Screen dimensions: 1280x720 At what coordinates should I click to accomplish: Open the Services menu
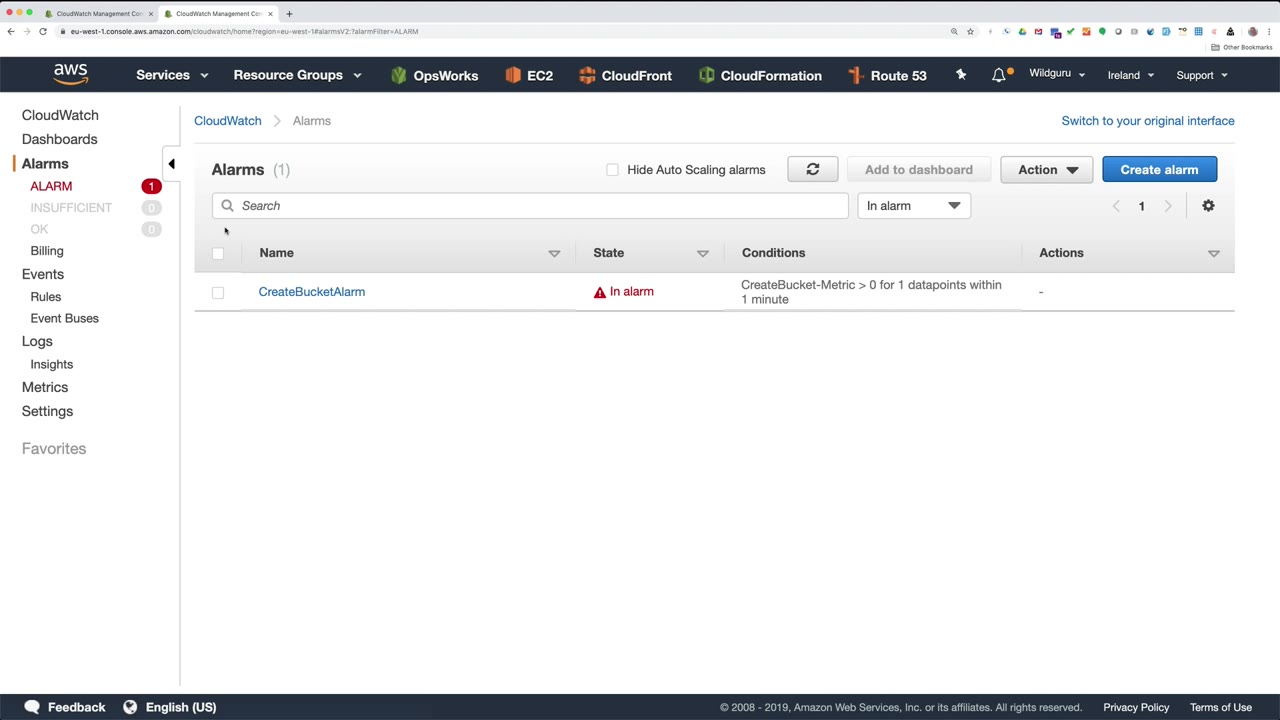(x=172, y=75)
